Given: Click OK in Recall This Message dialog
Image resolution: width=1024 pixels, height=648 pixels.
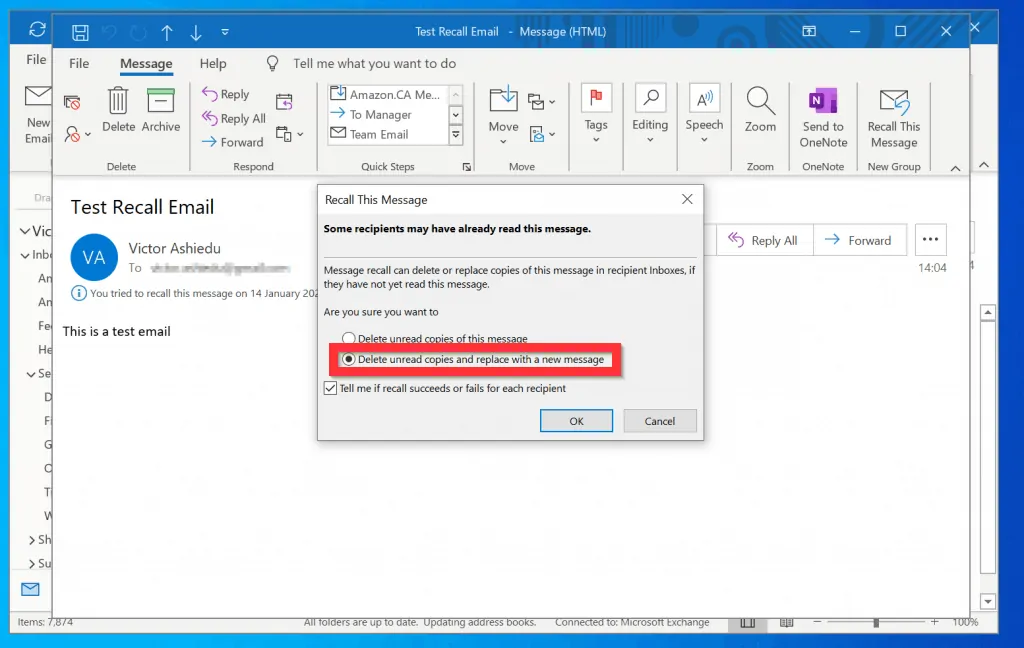Looking at the screenshot, I should tap(576, 421).
